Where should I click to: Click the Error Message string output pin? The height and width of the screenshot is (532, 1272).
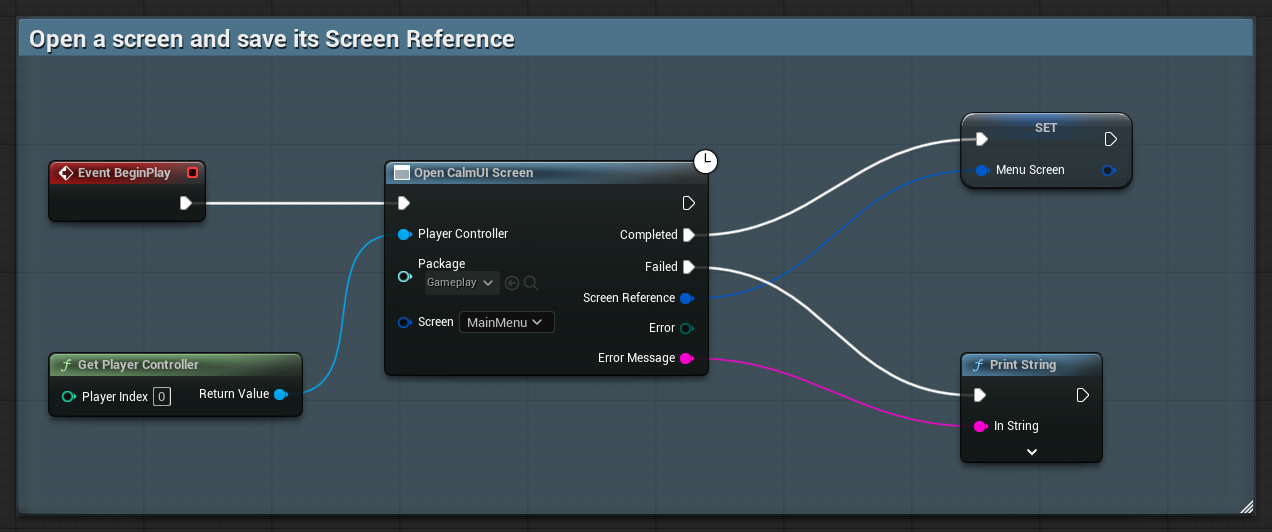click(x=686, y=358)
